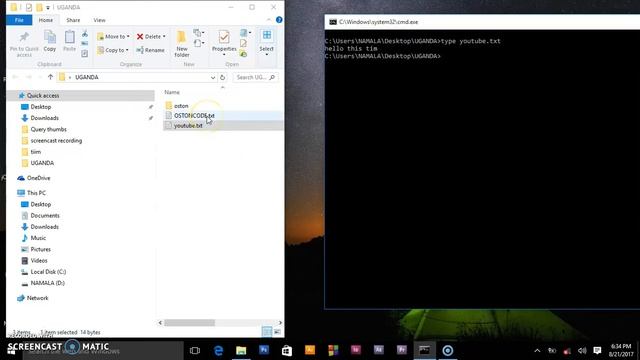The width and height of the screenshot is (640, 360).
Task: Click the Explorer help icon
Action: [279, 20]
